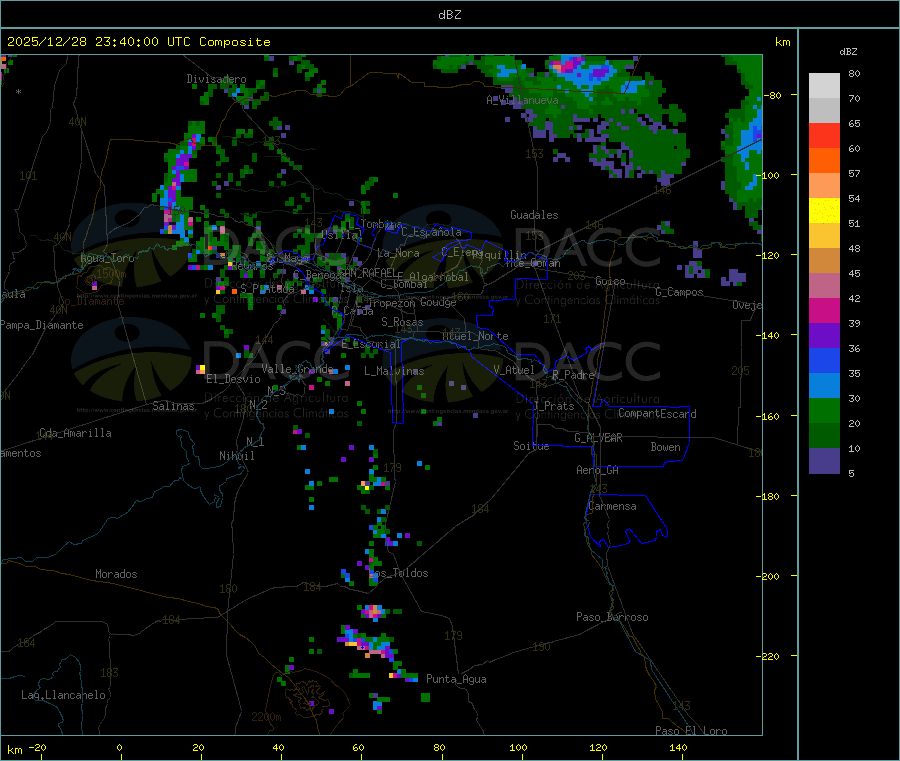Image resolution: width=900 pixels, height=761 pixels.
Task: Click the 'Lag.Llancanelo' map label
Action: click(x=64, y=695)
